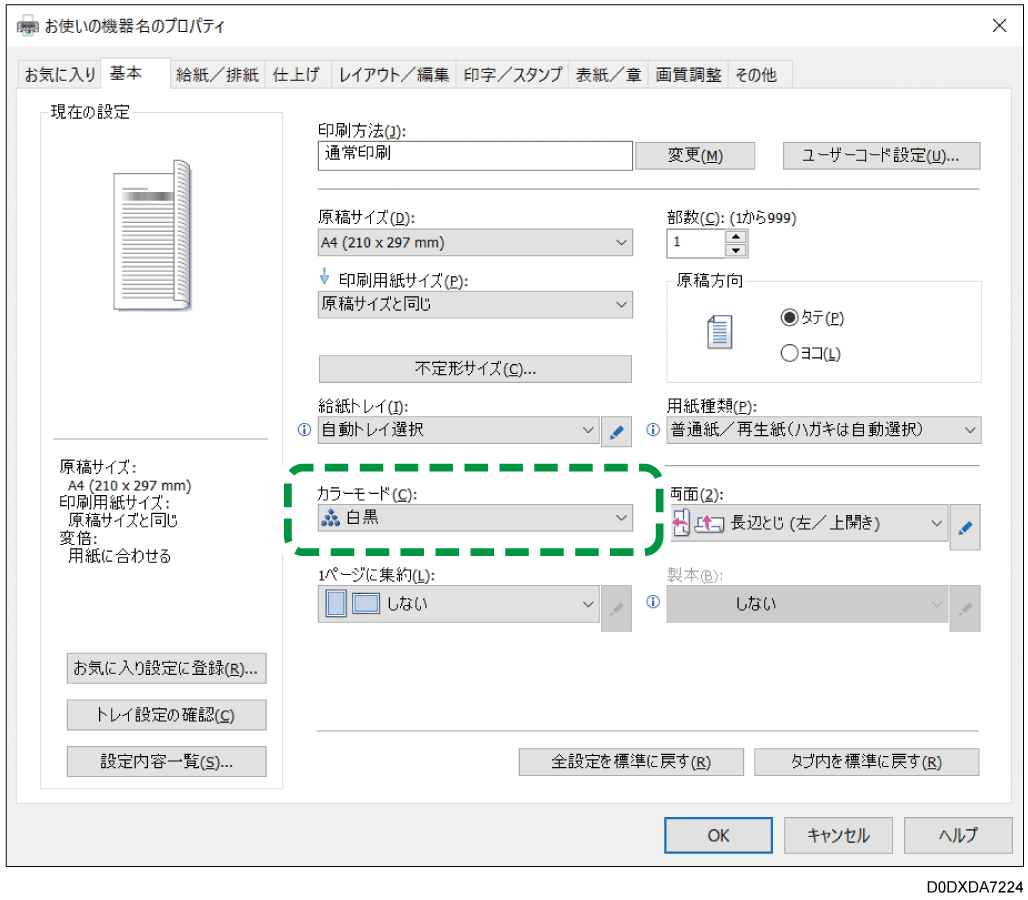Click info icon next to 製本 dropdown
The width and height of the screenshot is (1028, 900).
click(654, 603)
